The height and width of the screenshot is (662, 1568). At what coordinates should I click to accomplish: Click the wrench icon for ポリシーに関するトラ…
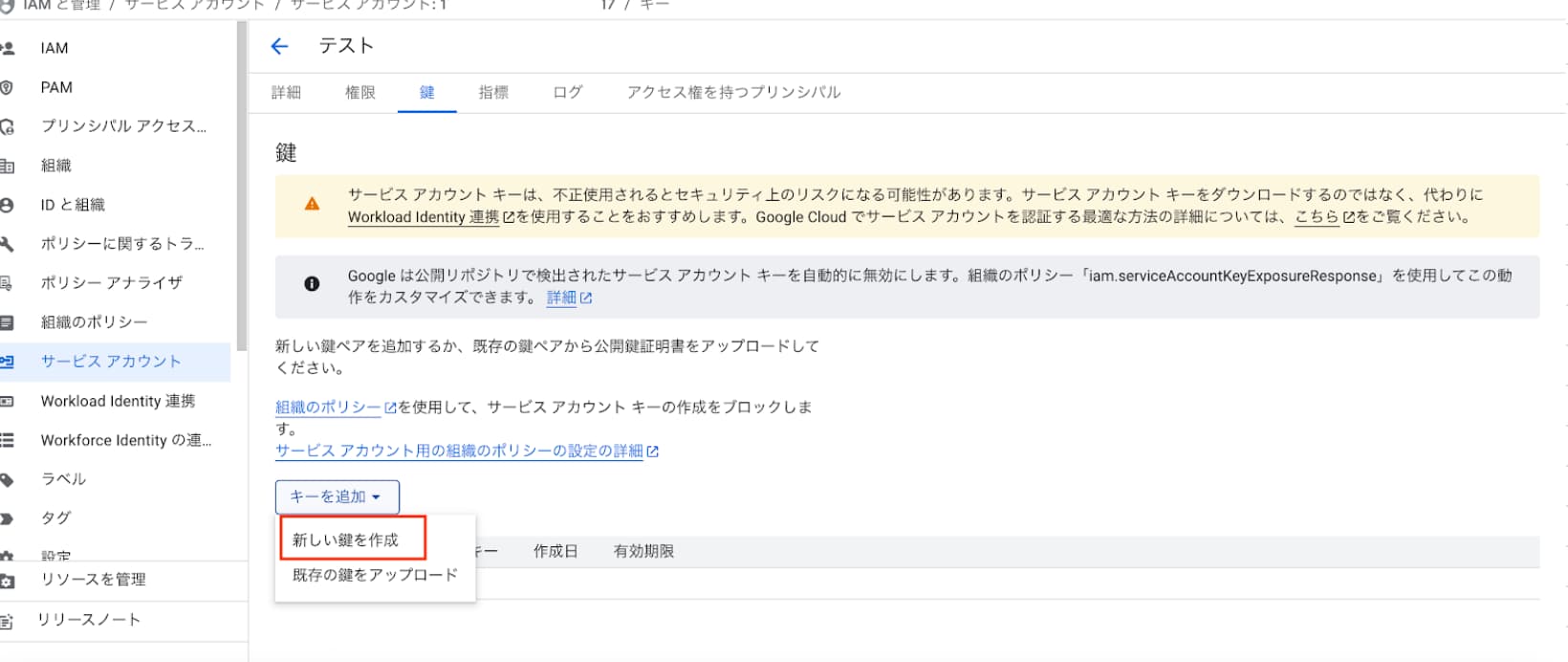pyautogui.click(x=7, y=244)
